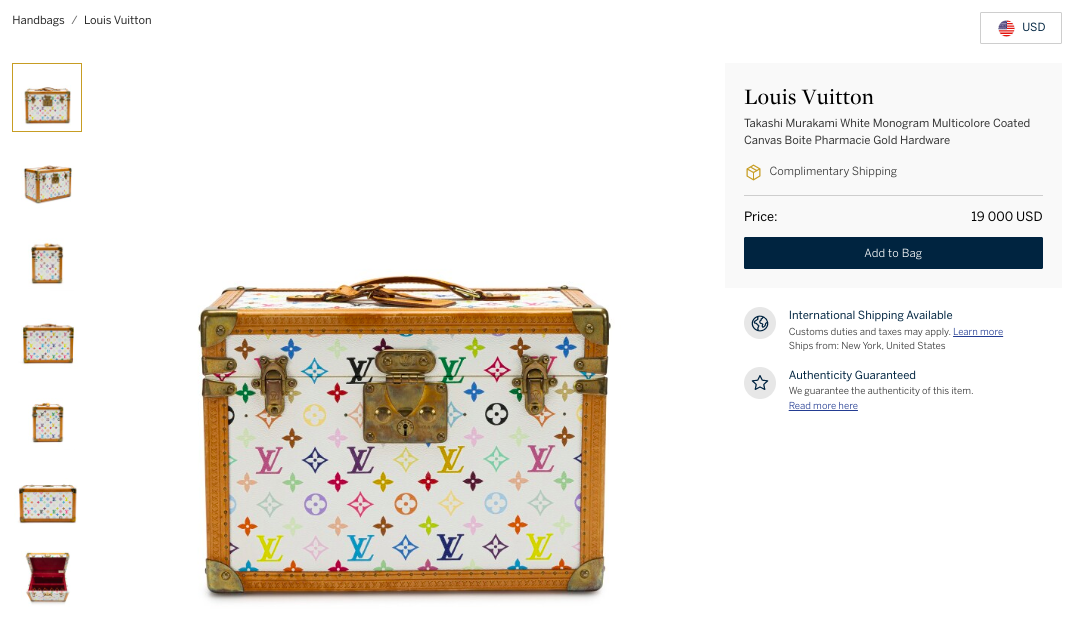The width and height of the screenshot is (1079, 636).
Task: Go to Louis Vuitton breadcrumb
Action: click(x=118, y=20)
